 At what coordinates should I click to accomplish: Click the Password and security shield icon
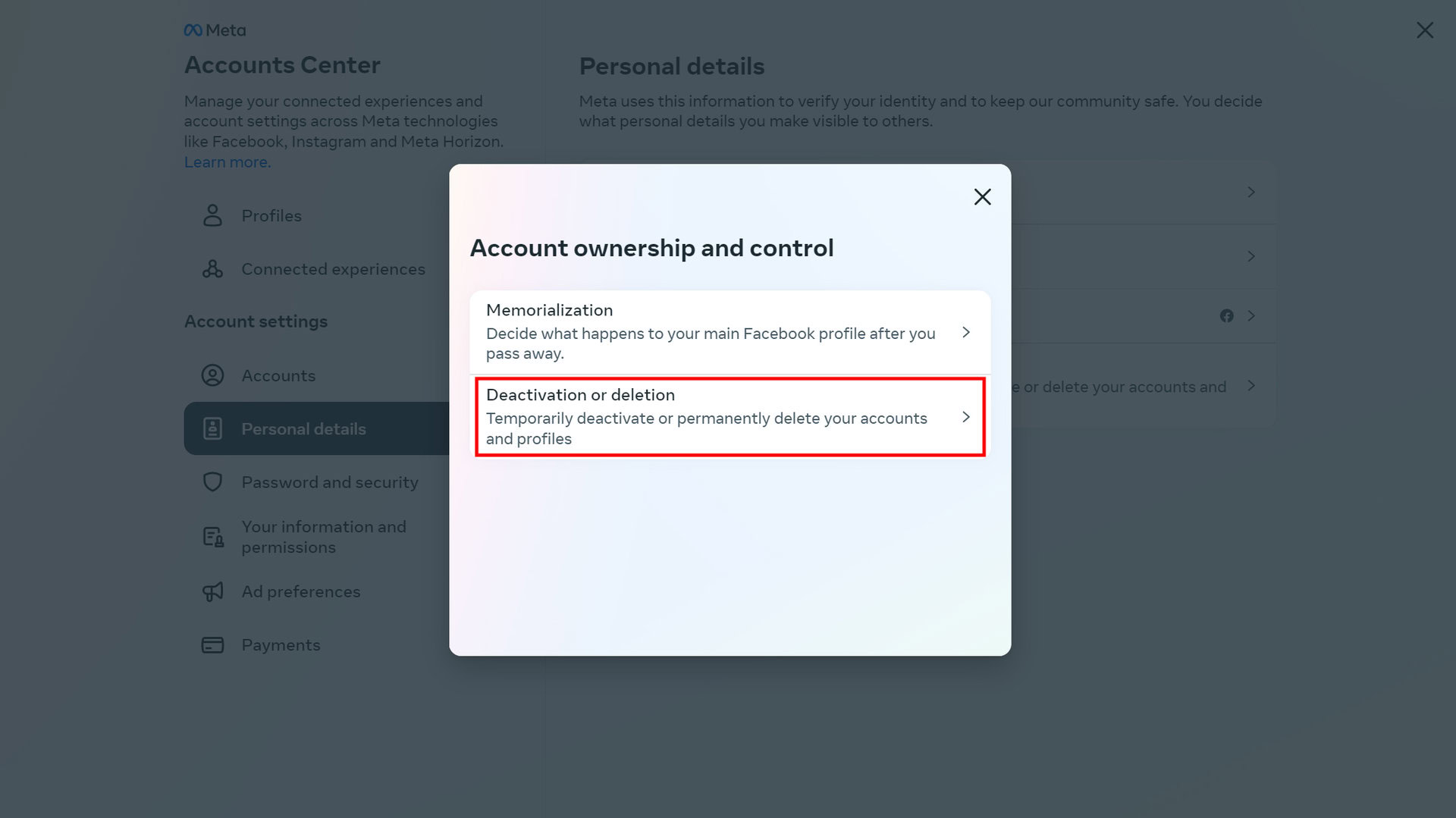coord(212,482)
